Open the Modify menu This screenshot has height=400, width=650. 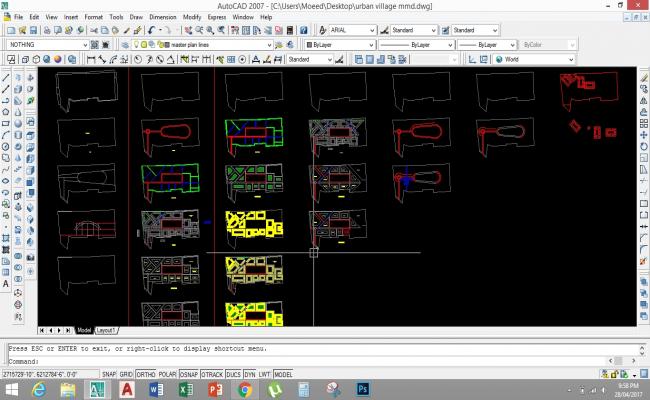click(192, 17)
